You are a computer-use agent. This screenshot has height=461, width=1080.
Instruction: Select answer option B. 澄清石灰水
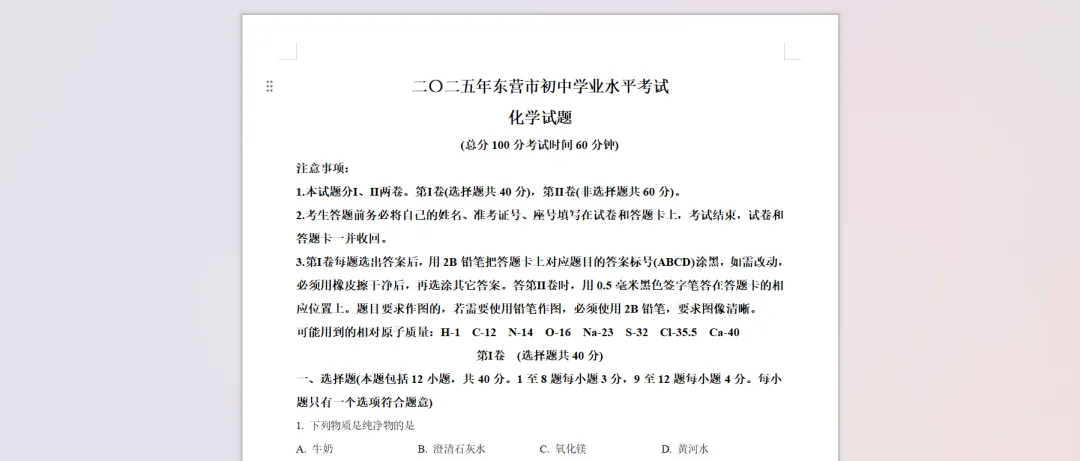pyautogui.click(x=452, y=449)
